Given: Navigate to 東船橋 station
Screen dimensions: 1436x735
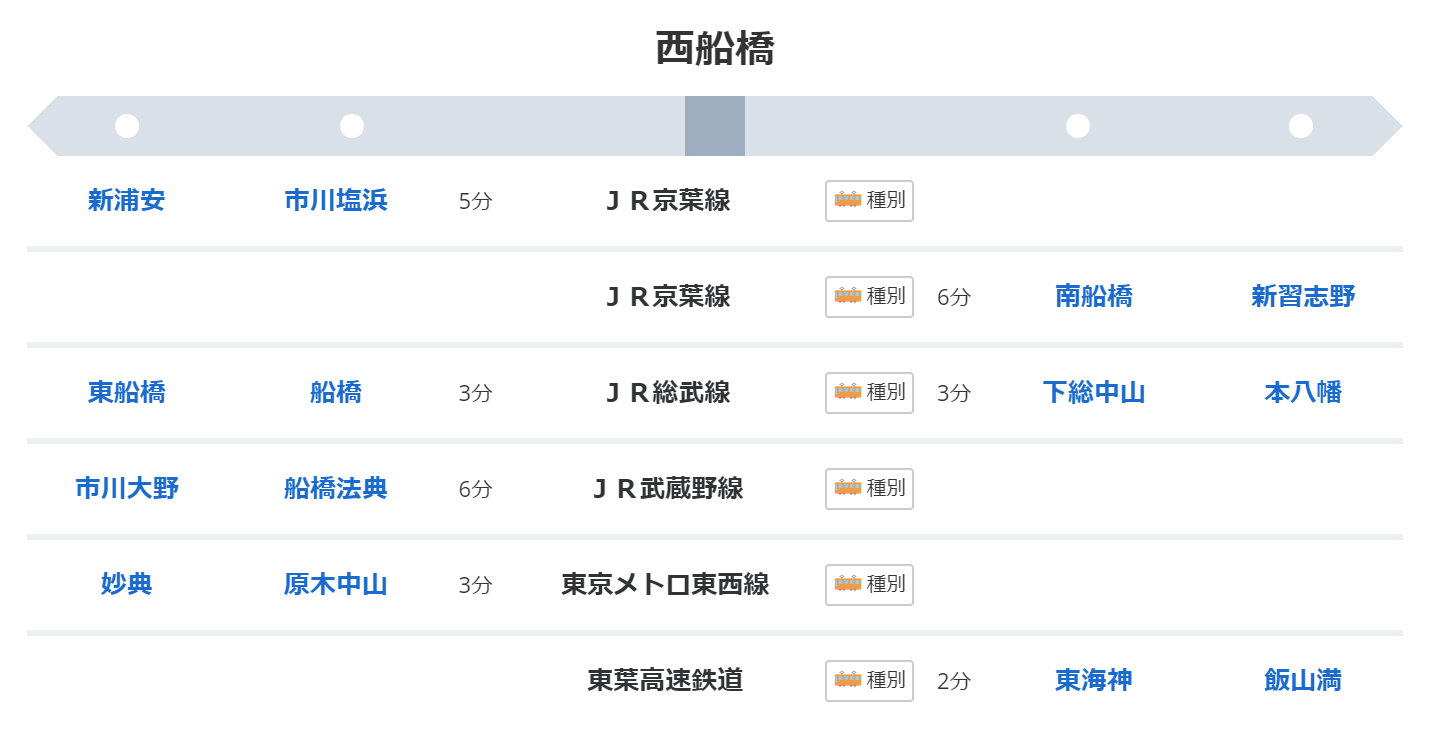Looking at the screenshot, I should pyautogui.click(x=126, y=392).
